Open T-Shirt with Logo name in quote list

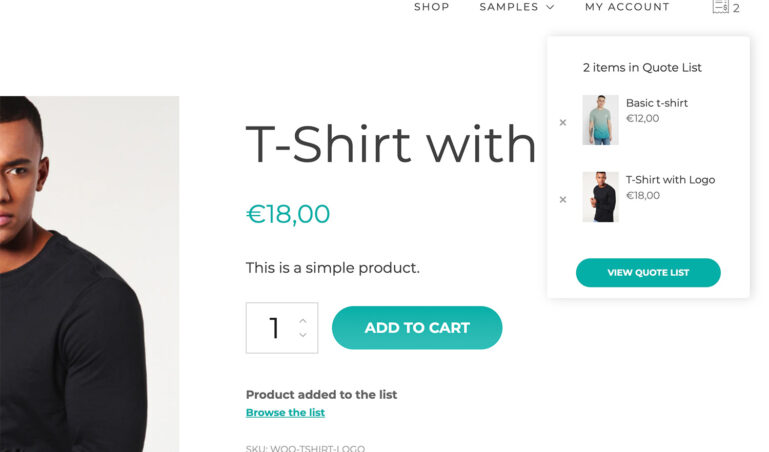pos(670,180)
